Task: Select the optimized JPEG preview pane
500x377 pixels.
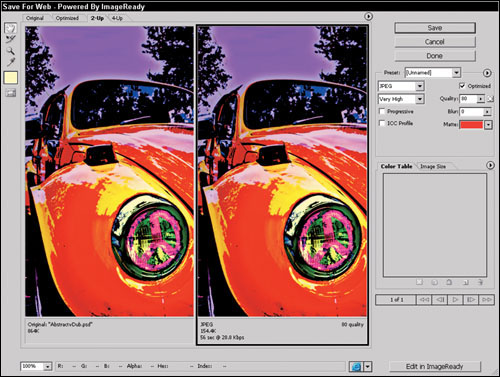Action: [x=282, y=171]
